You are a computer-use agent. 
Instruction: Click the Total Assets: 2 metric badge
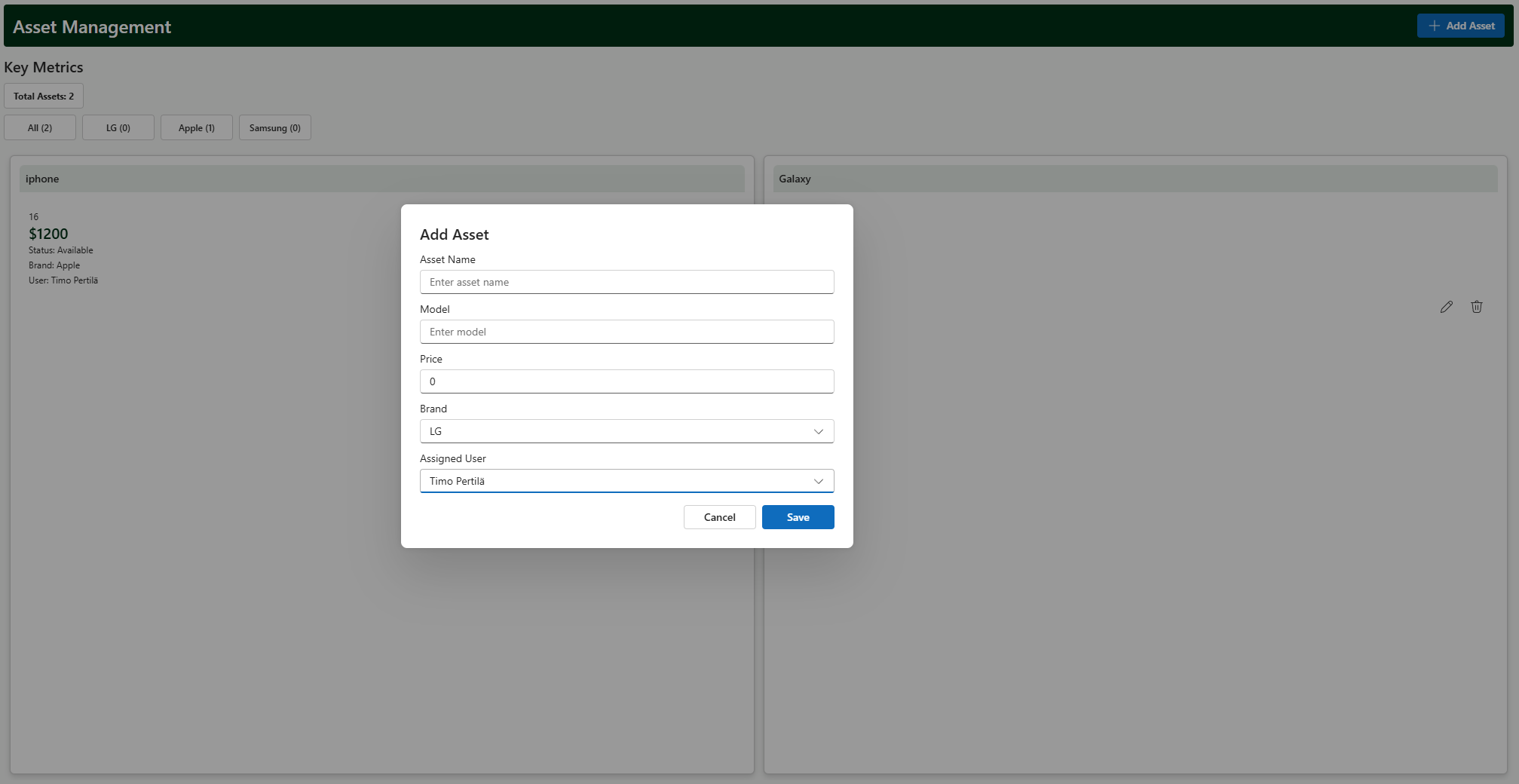tap(44, 96)
